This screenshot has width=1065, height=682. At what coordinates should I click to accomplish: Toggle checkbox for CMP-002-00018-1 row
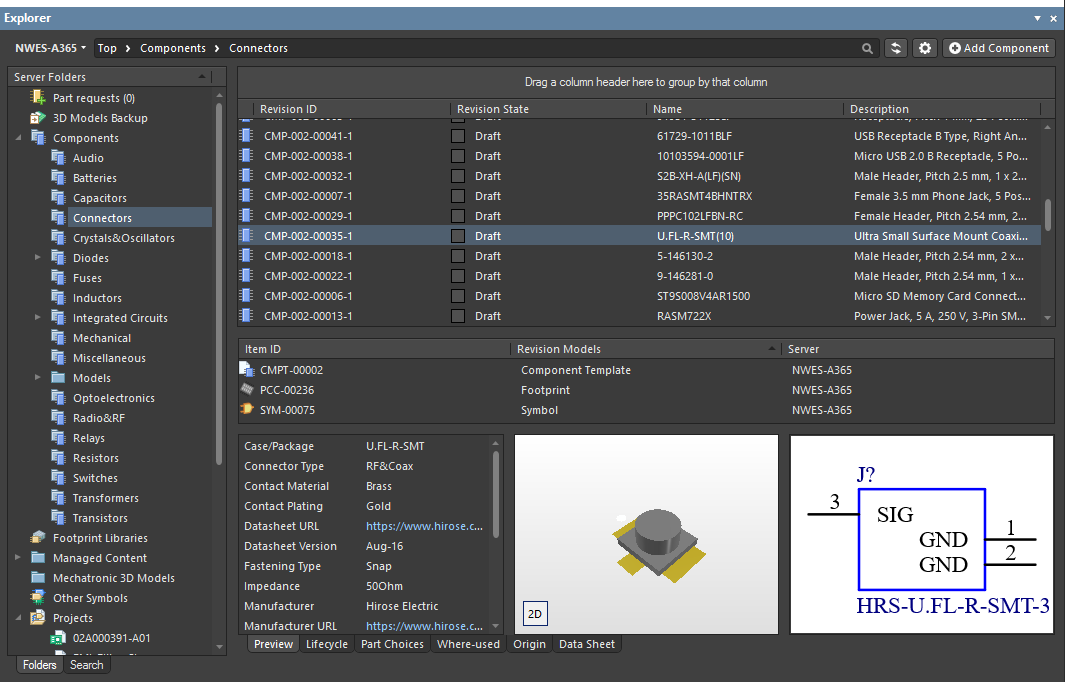[x=458, y=256]
